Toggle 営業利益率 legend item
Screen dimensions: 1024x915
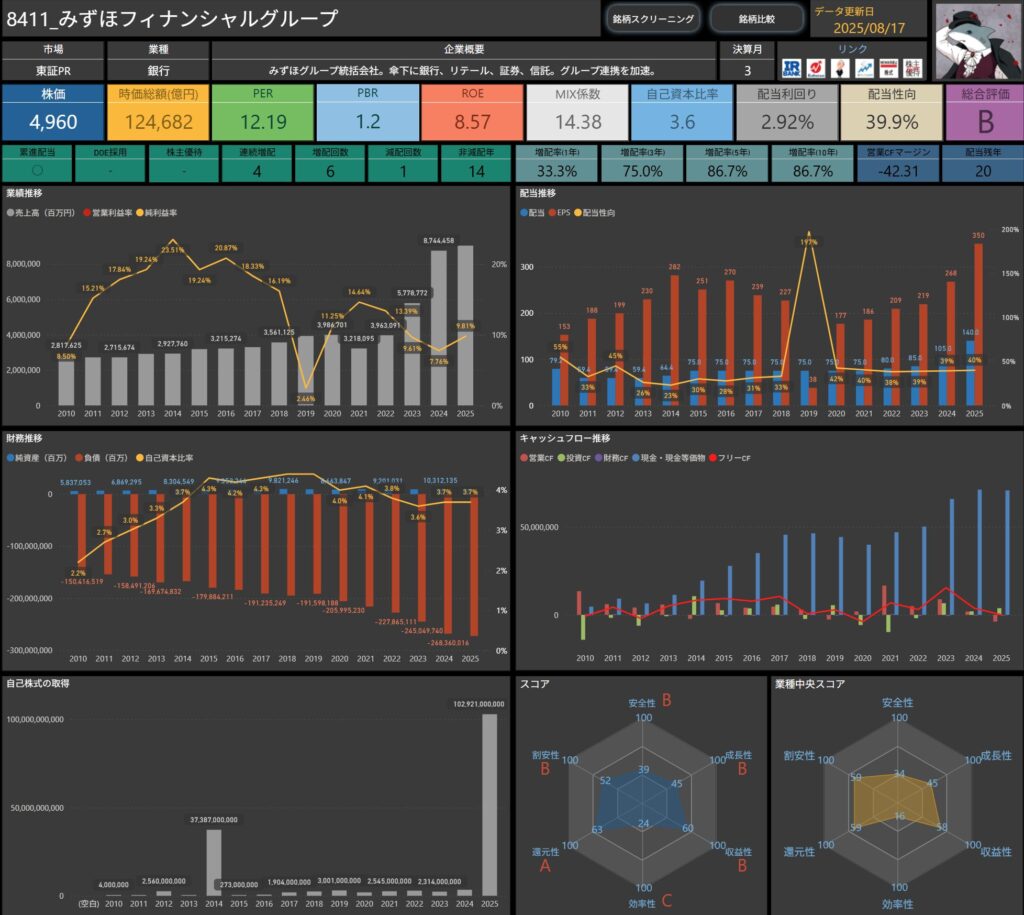pyautogui.click(x=108, y=213)
